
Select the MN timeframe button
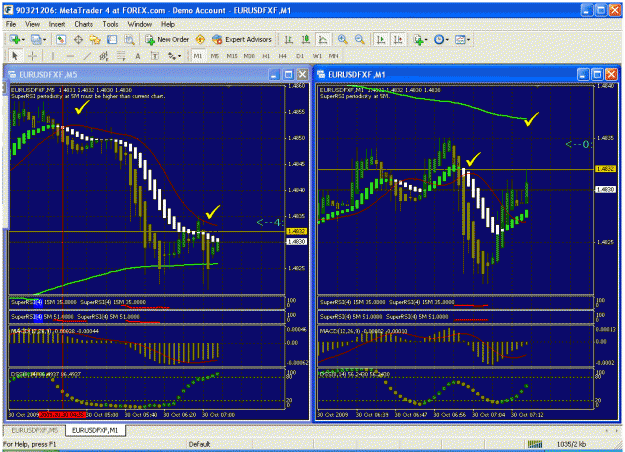click(x=334, y=56)
